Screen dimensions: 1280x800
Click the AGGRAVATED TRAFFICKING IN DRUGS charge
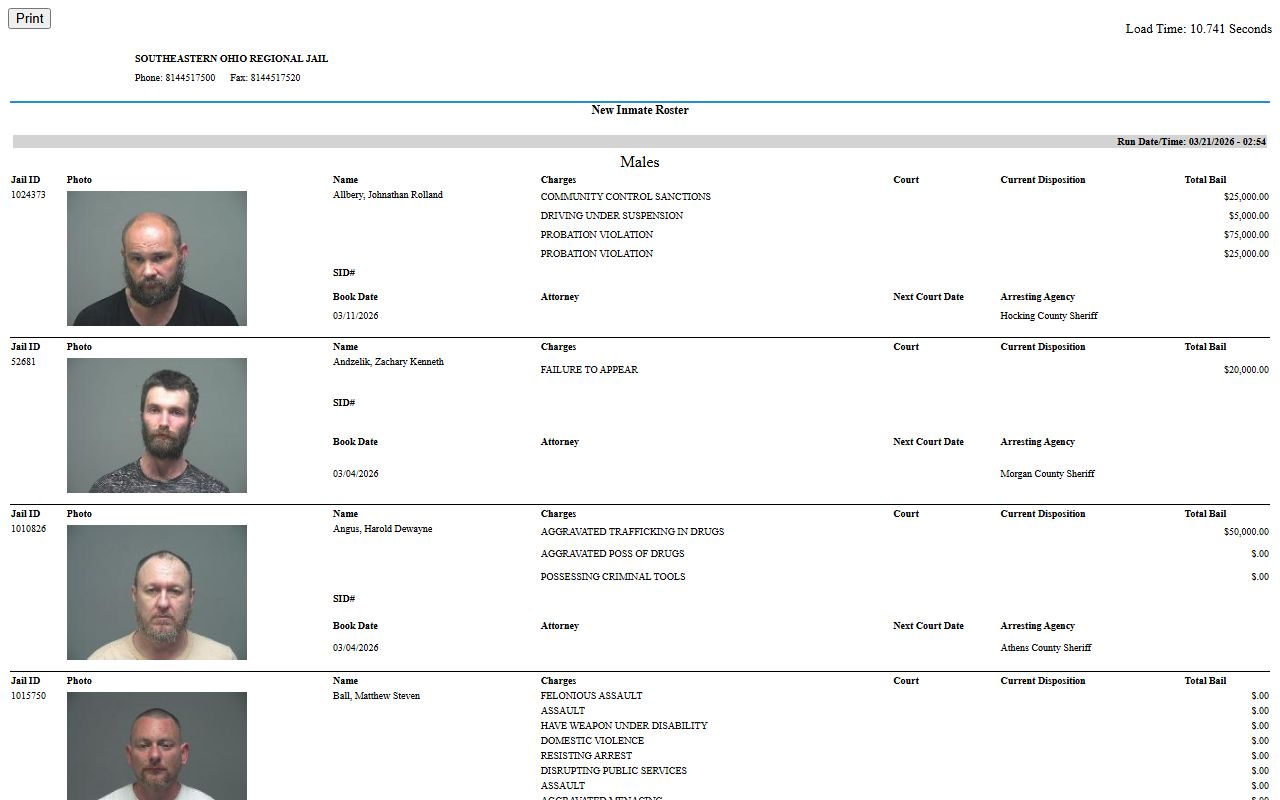pyautogui.click(x=632, y=532)
